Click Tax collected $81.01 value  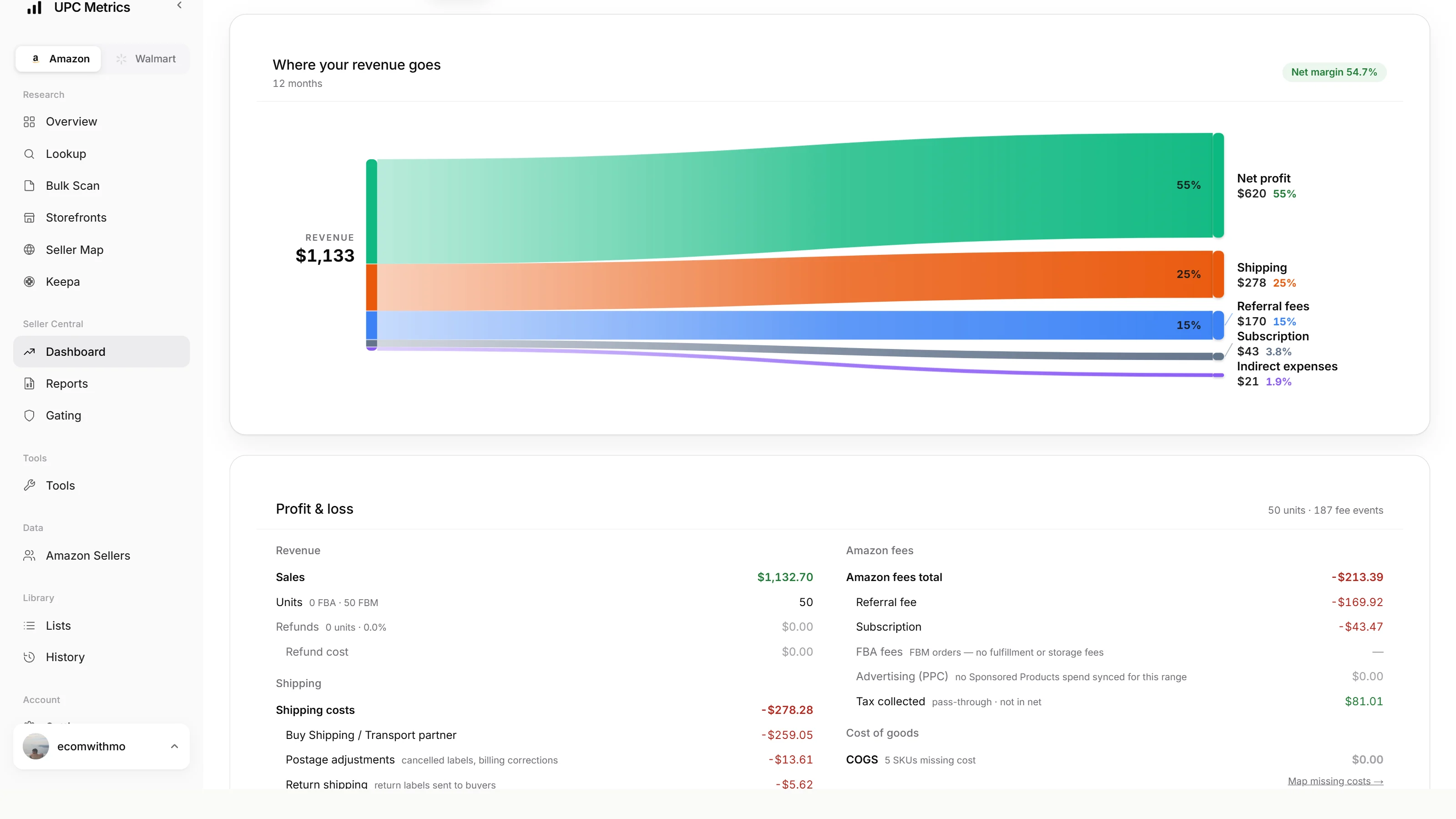(1364, 701)
